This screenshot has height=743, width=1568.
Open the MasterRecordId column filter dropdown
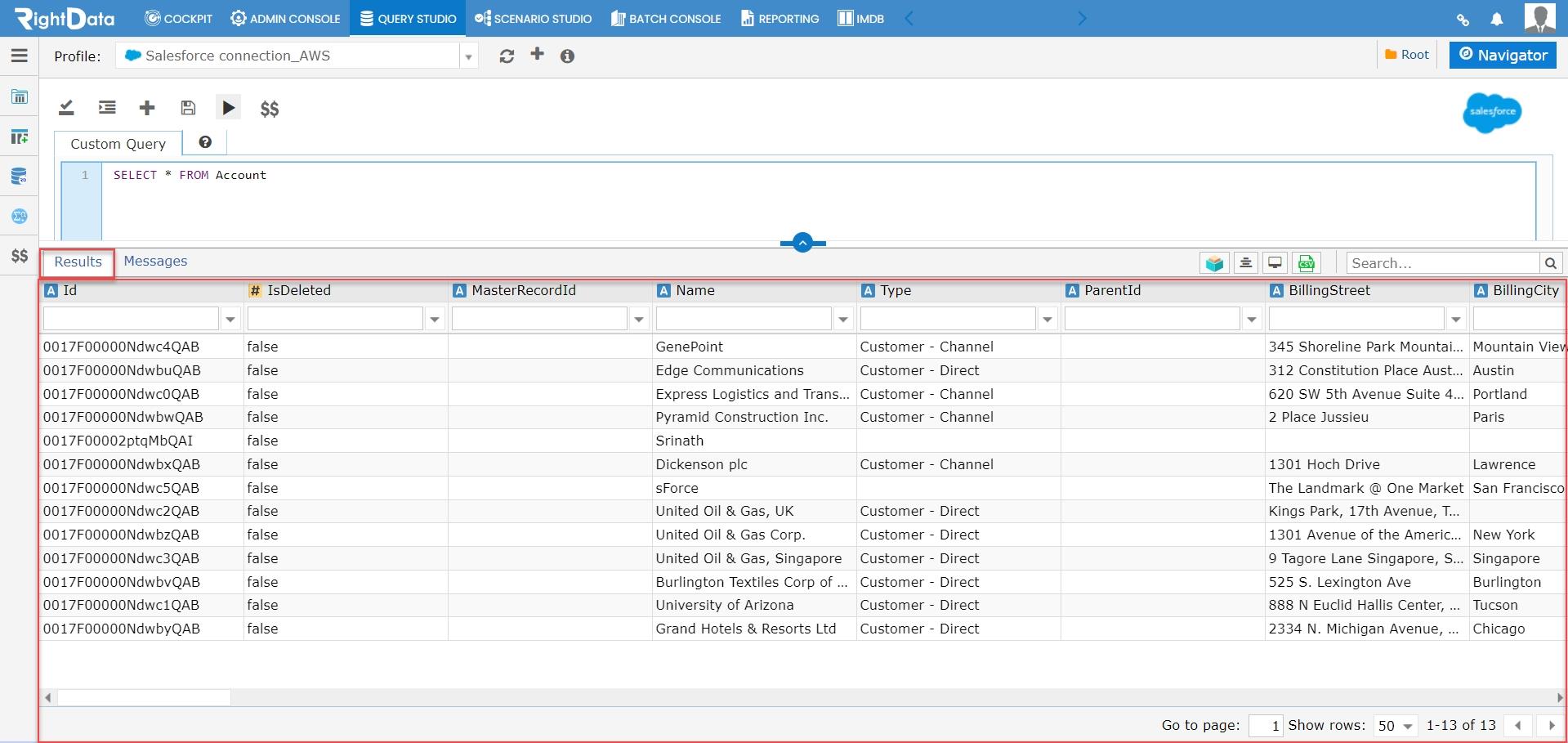click(x=639, y=319)
